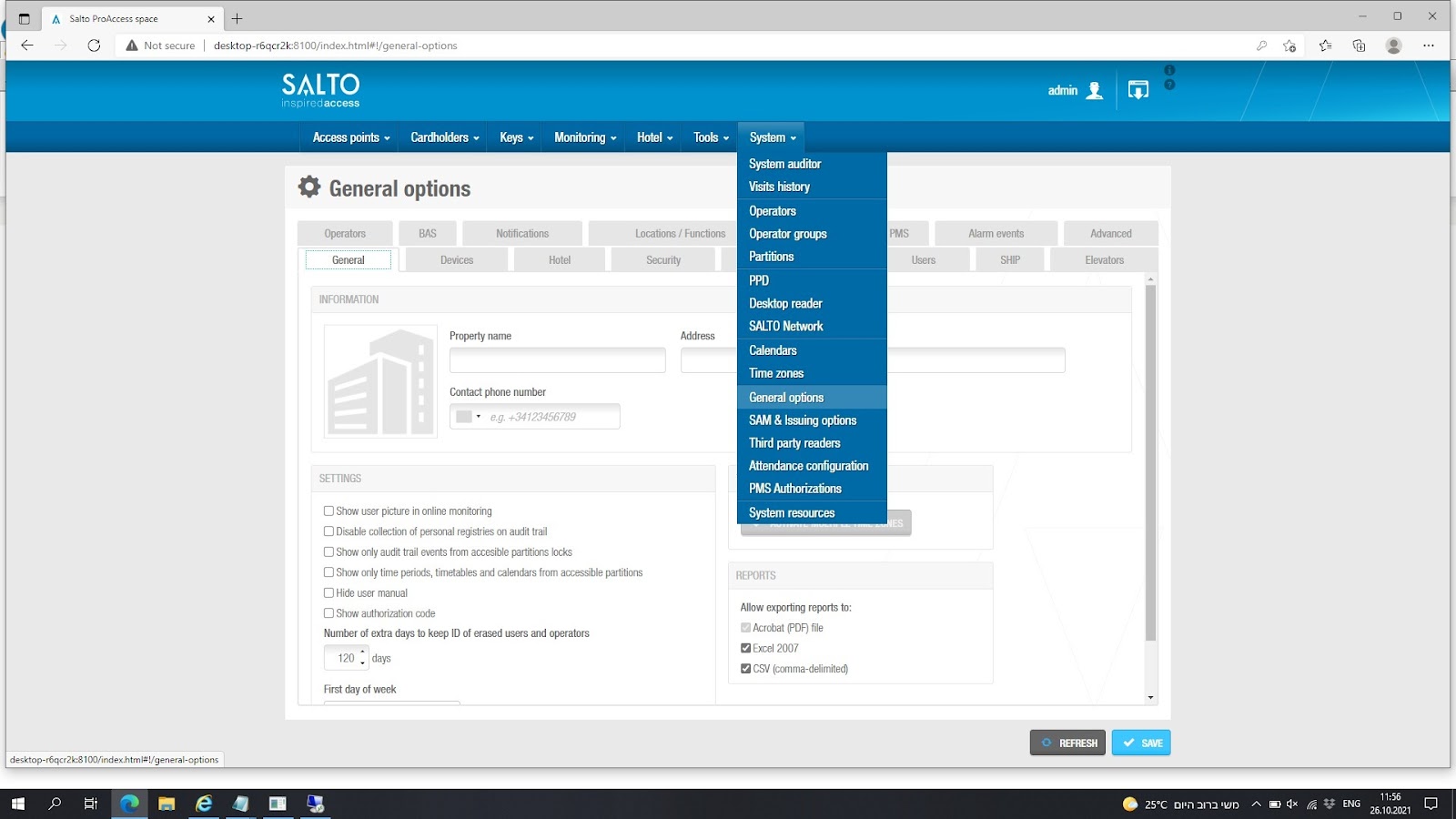Expand Keys menu

coord(517,137)
